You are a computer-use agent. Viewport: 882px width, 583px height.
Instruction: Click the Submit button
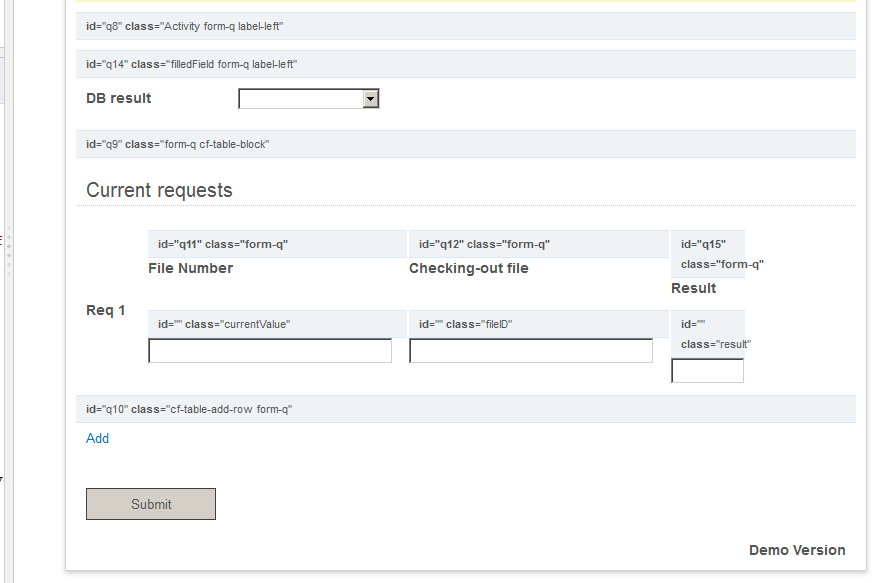pyautogui.click(x=151, y=504)
